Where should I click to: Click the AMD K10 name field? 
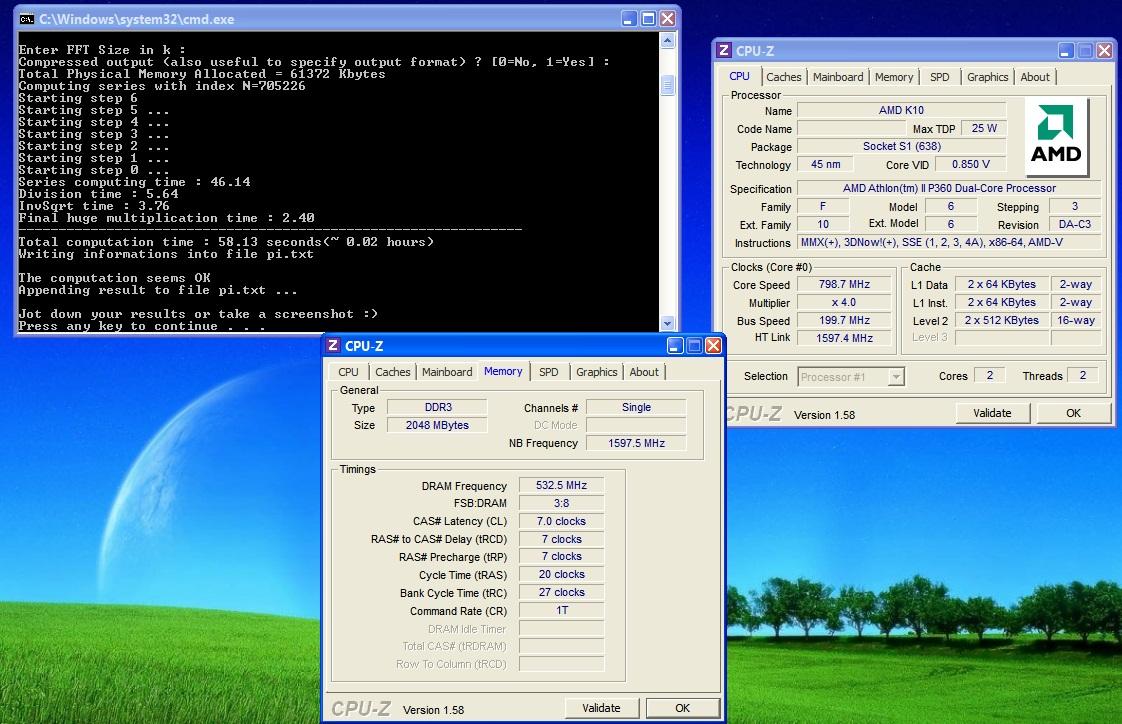[902, 110]
